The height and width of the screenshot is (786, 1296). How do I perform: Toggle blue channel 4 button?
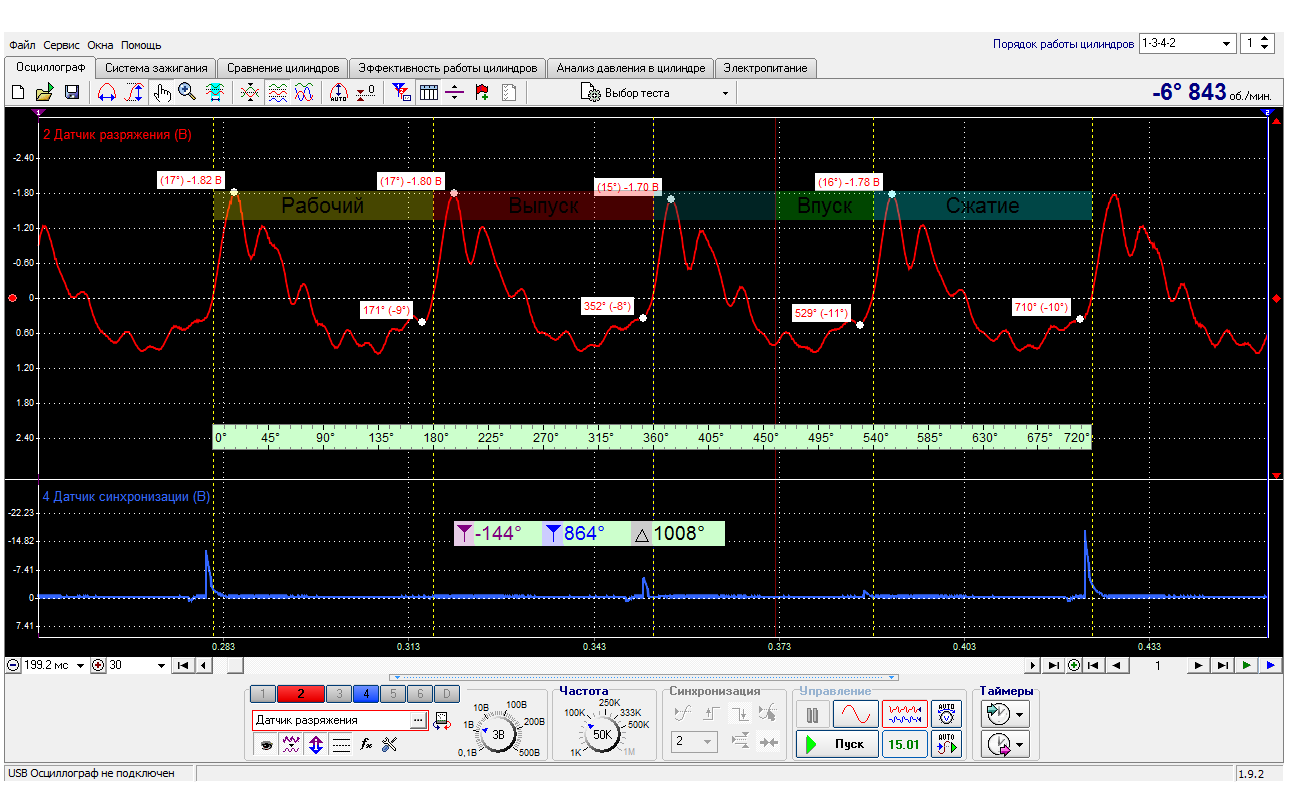366,693
